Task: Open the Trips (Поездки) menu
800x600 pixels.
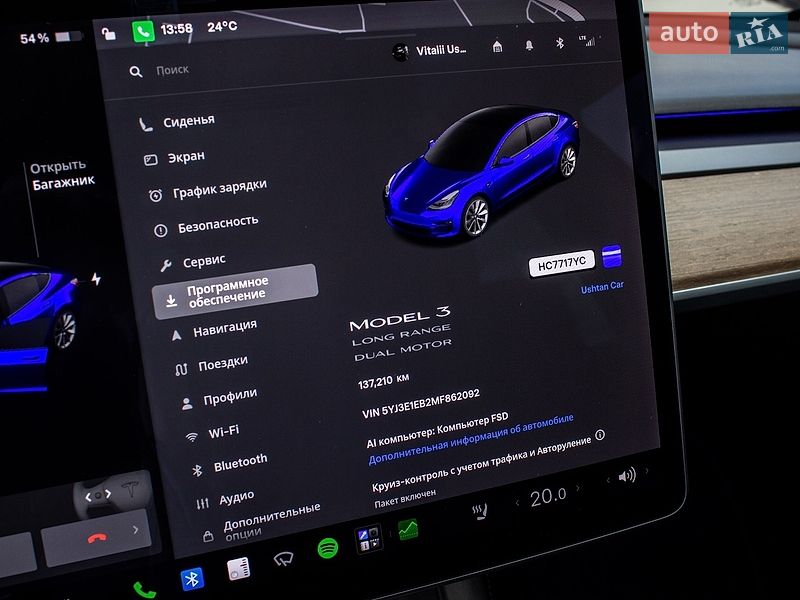Action: click(x=211, y=365)
